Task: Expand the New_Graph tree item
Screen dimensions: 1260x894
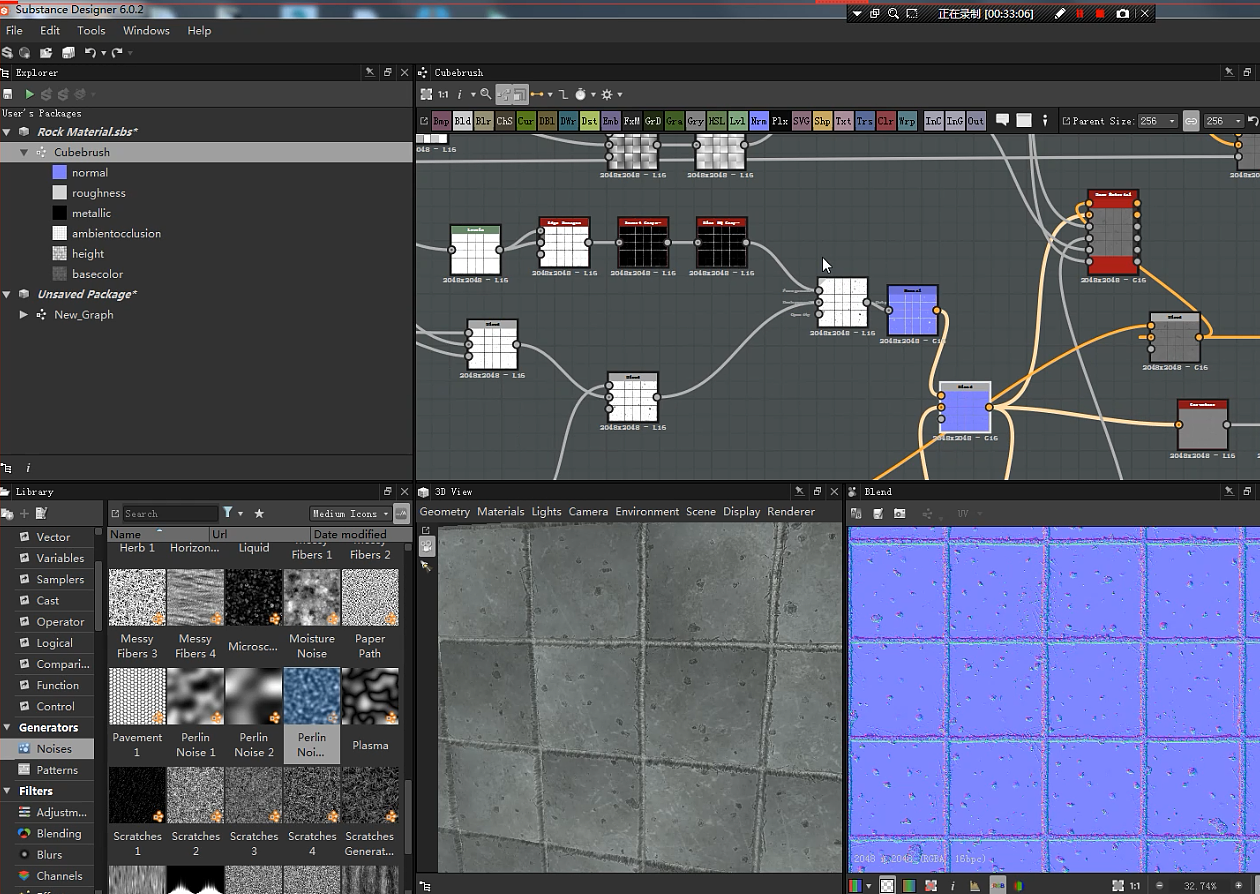Action: click(x=24, y=314)
